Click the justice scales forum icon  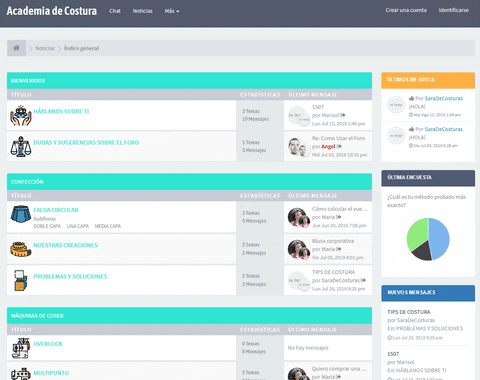click(x=21, y=146)
